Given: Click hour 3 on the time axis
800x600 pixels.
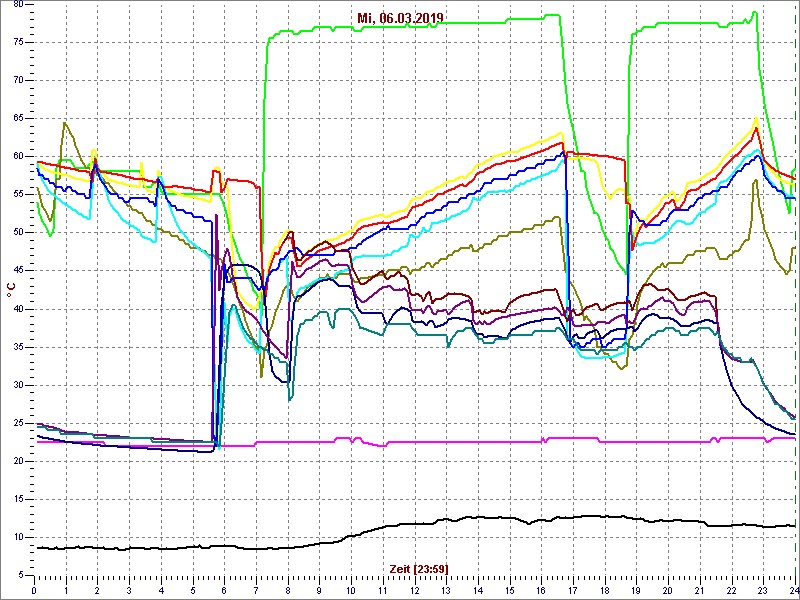Looking at the screenshot, I should 129,590.
